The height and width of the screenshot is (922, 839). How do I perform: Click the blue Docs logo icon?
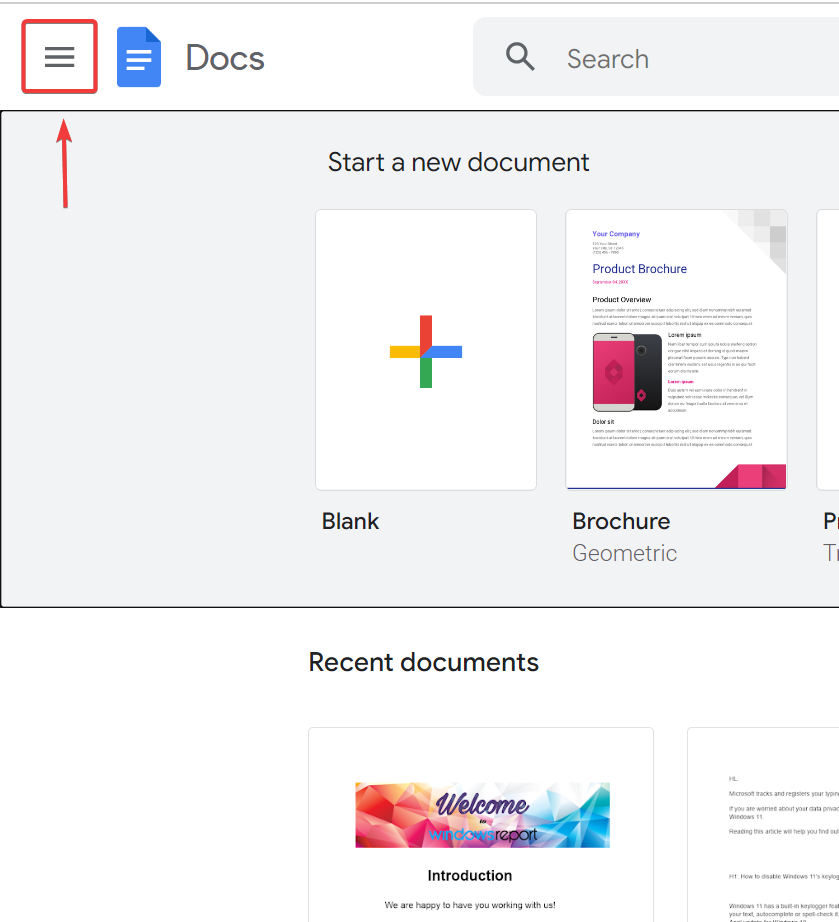(139, 57)
